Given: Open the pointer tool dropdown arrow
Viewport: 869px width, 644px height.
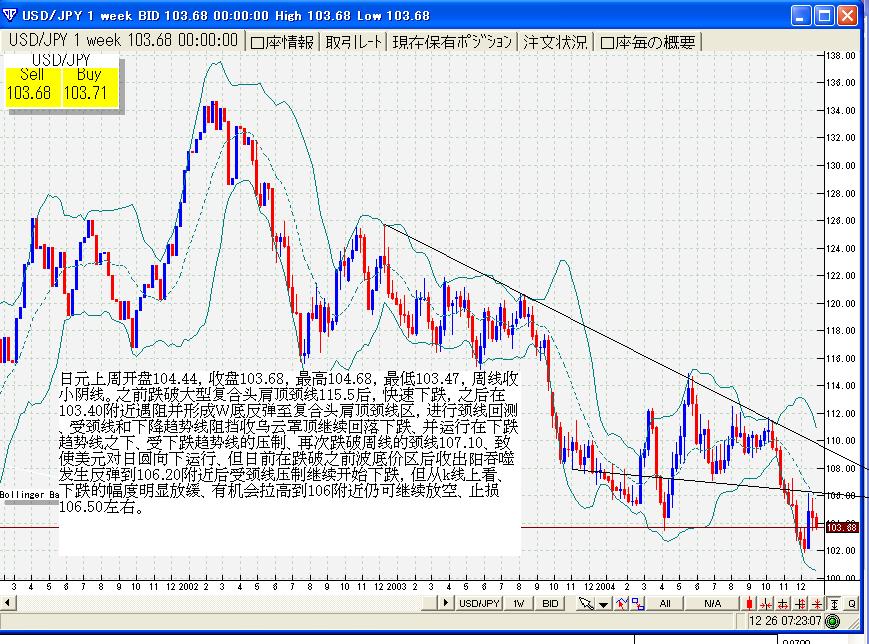Looking at the screenshot, I should (x=604, y=604).
